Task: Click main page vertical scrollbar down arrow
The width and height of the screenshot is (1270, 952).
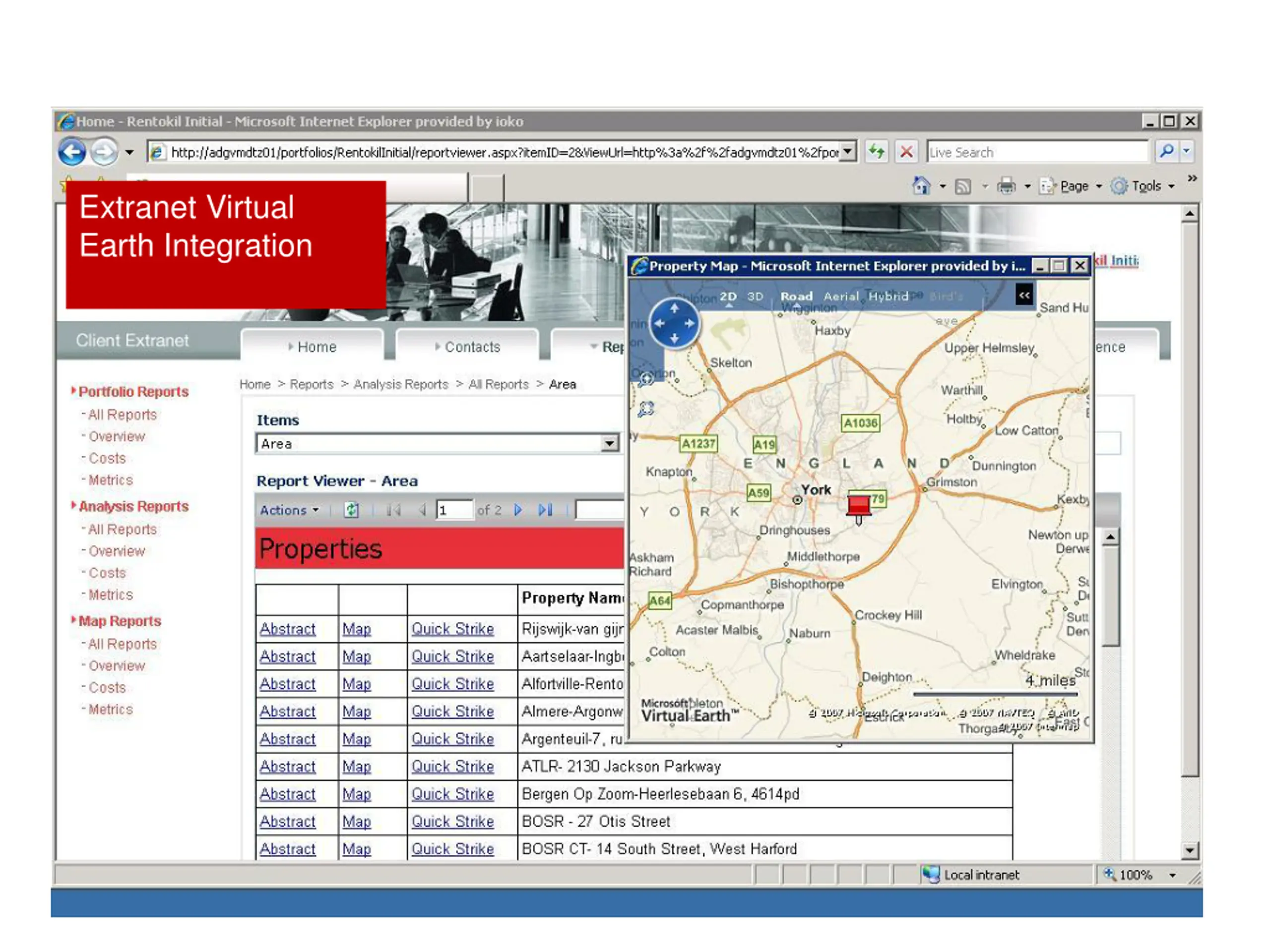Action: 1190,850
